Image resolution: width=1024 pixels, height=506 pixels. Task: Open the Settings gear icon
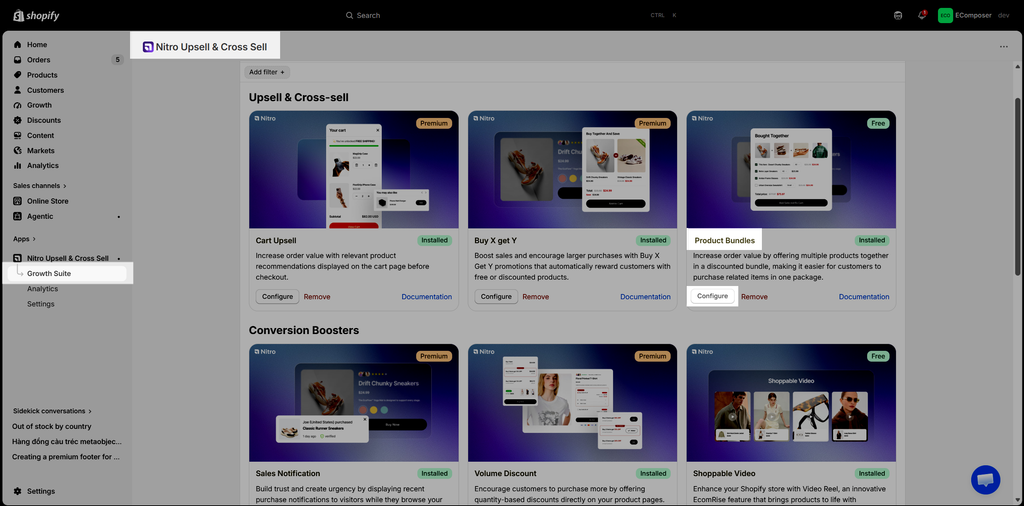(18, 491)
